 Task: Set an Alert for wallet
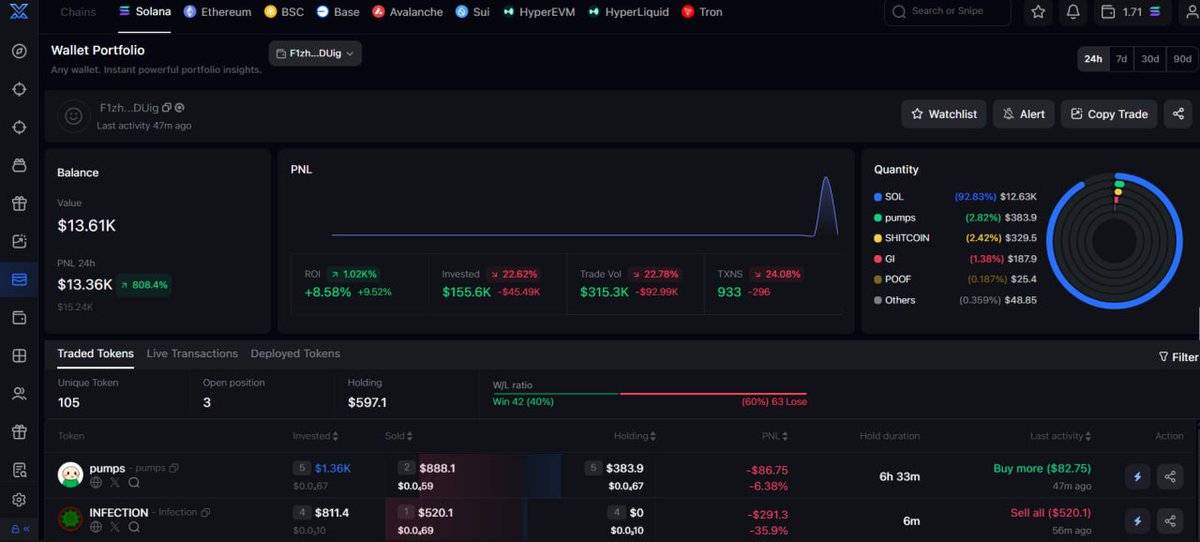pos(1024,114)
